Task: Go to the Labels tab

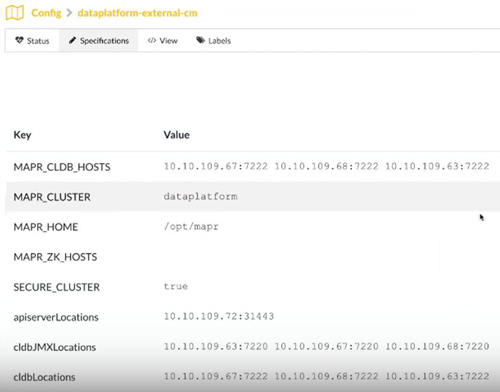Action: click(x=213, y=40)
